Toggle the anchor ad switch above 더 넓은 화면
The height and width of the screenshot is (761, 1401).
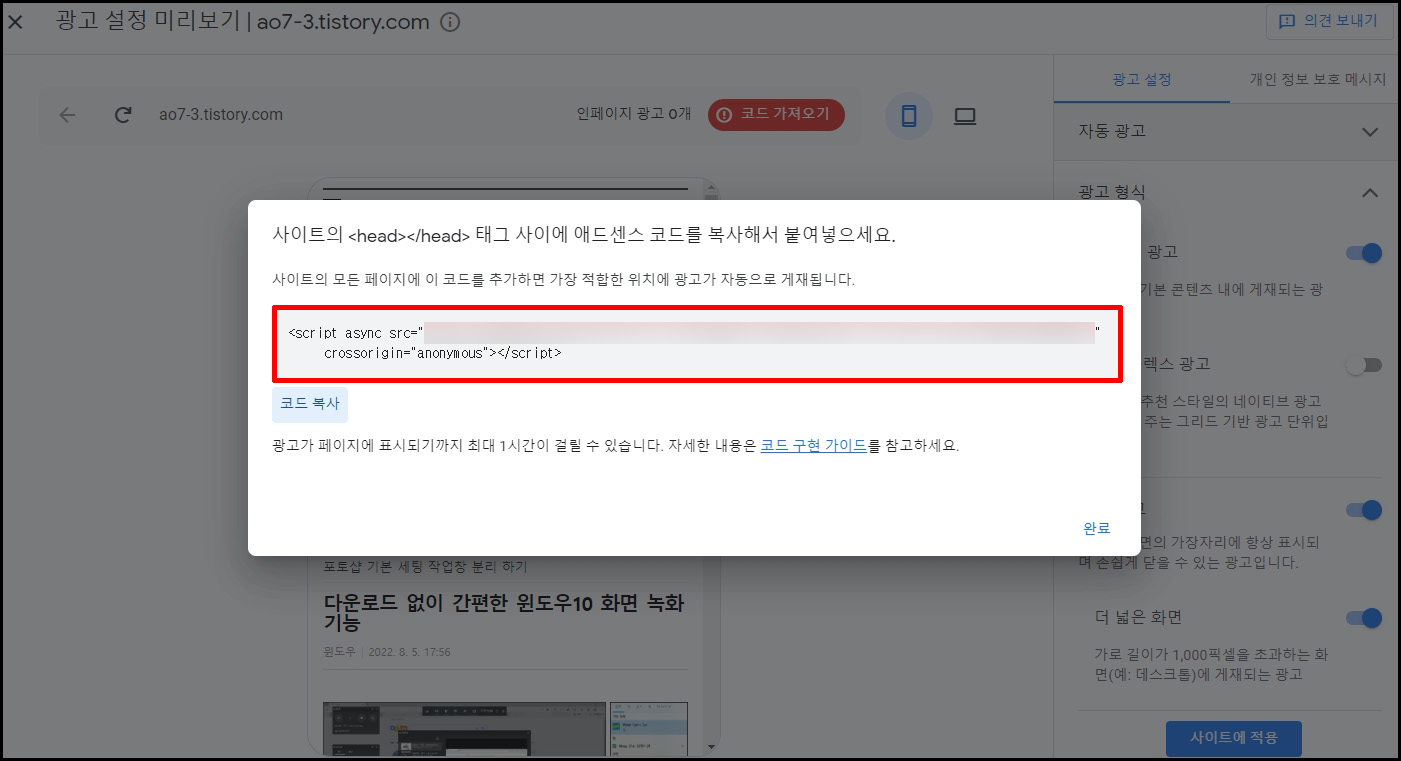click(x=1364, y=510)
